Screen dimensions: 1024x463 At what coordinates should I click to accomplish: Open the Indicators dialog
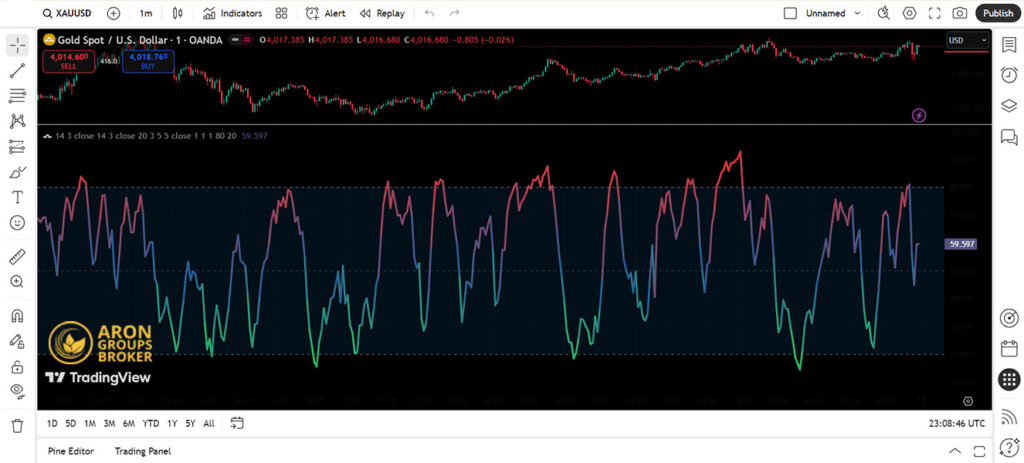click(x=232, y=13)
